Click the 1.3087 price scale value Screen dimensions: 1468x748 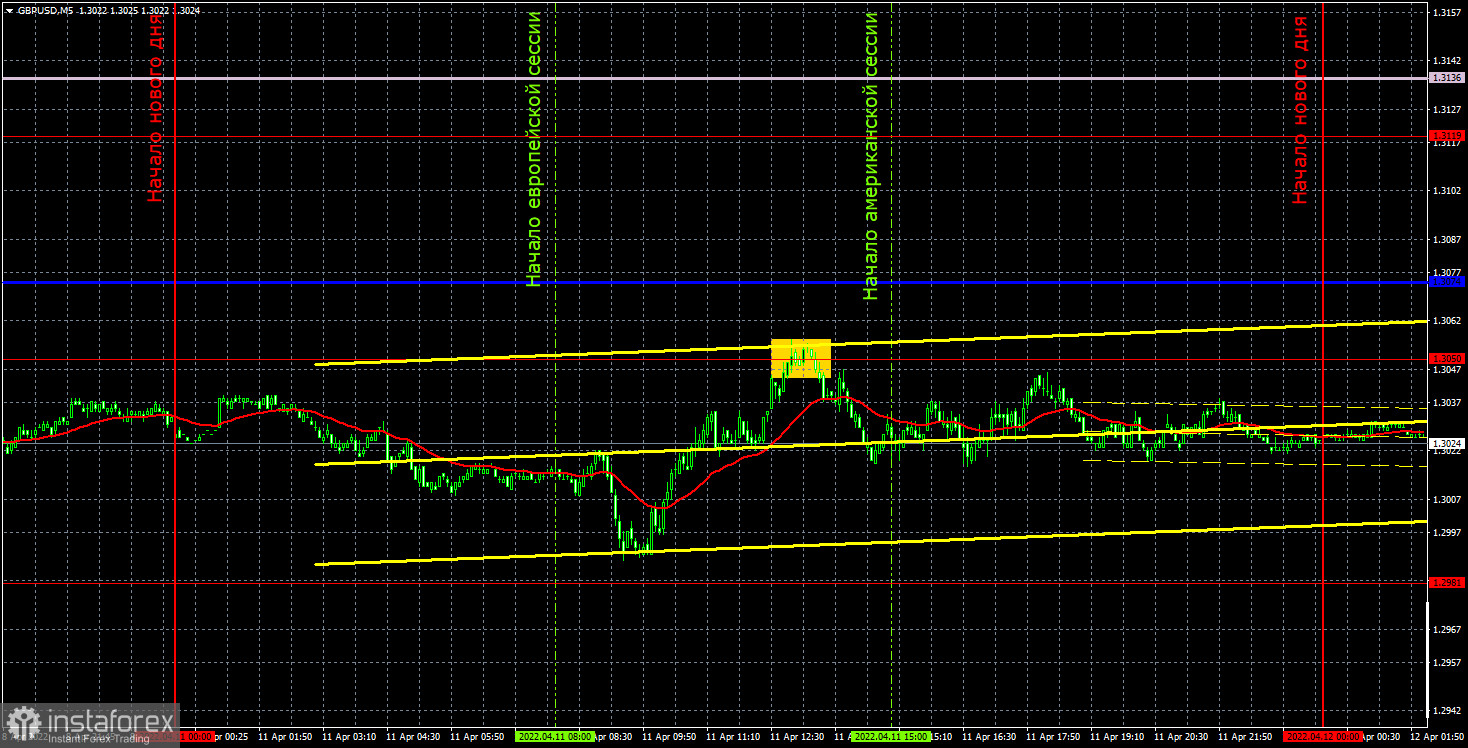[1446, 239]
